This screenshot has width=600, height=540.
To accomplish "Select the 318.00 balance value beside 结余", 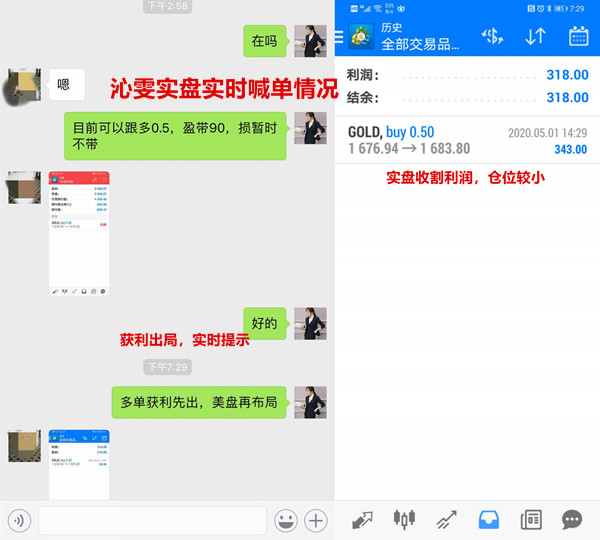I will pyautogui.click(x=567, y=98).
